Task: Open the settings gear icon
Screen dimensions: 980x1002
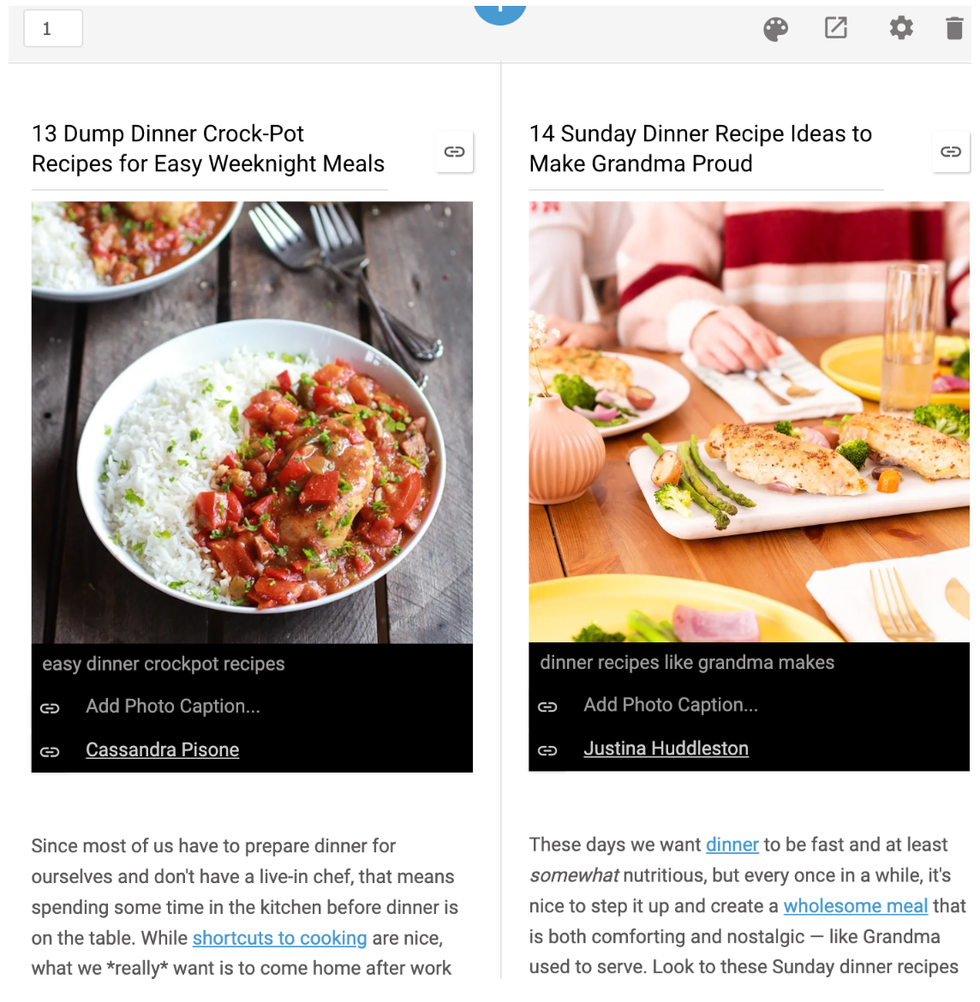Action: tap(901, 28)
